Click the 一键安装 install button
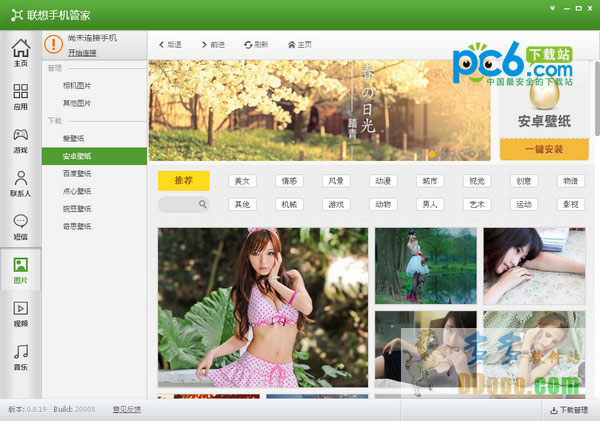The width and height of the screenshot is (600, 421). tap(544, 149)
